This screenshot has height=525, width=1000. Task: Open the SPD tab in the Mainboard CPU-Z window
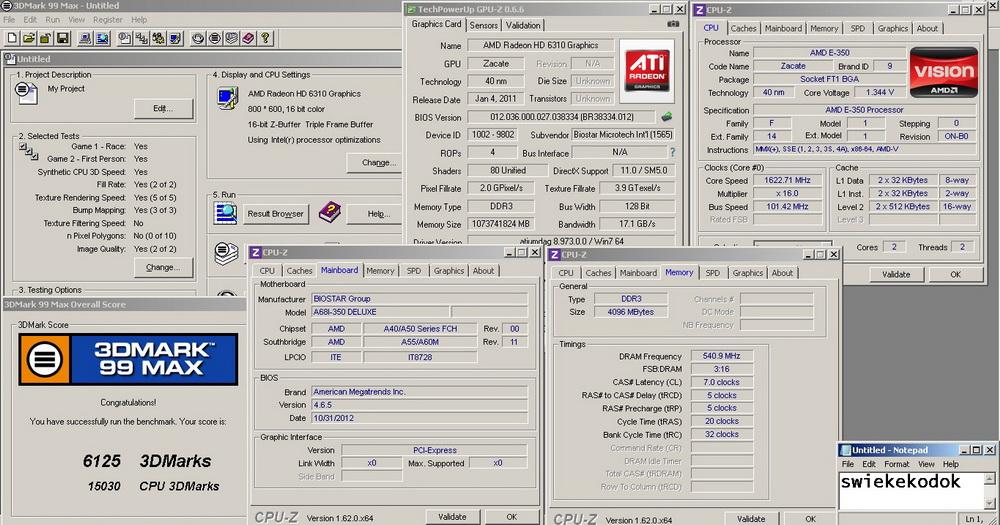[x=414, y=270]
